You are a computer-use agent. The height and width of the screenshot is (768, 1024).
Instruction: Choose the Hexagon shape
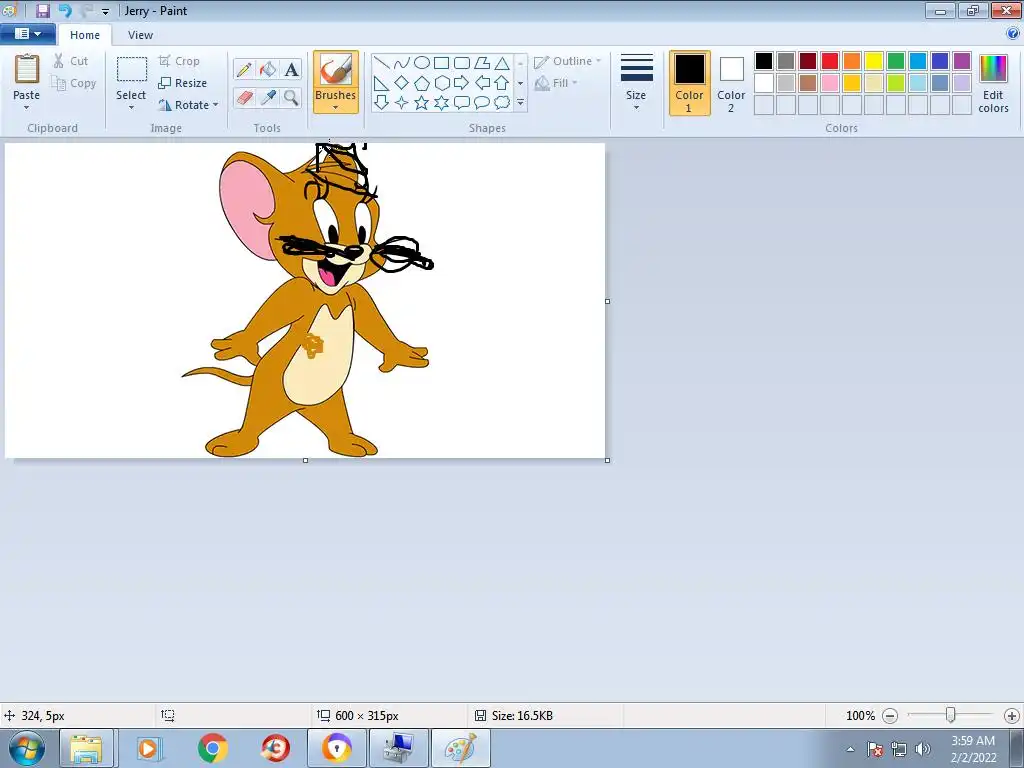[441, 83]
